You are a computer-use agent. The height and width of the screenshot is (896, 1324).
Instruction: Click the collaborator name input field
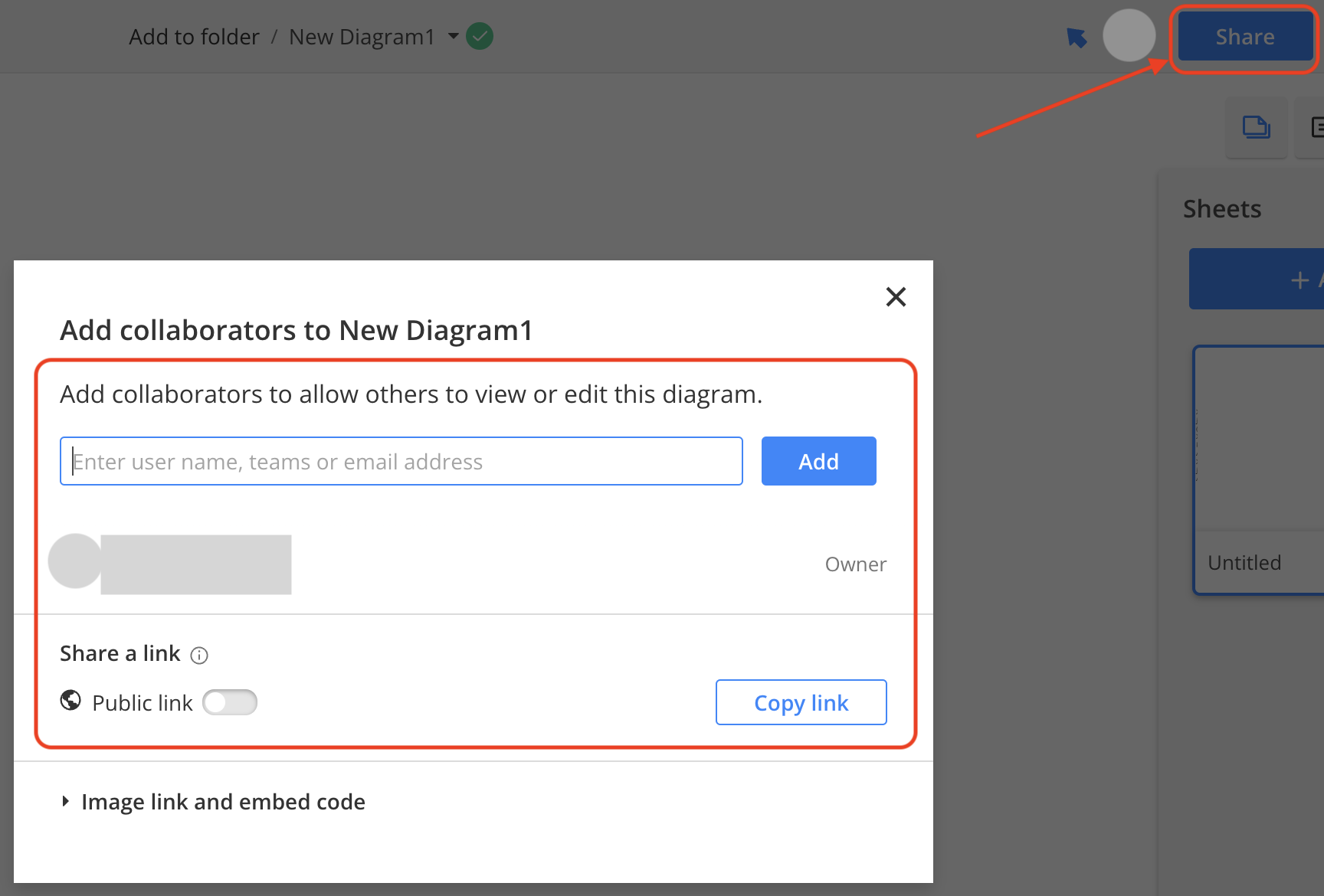[x=401, y=460]
